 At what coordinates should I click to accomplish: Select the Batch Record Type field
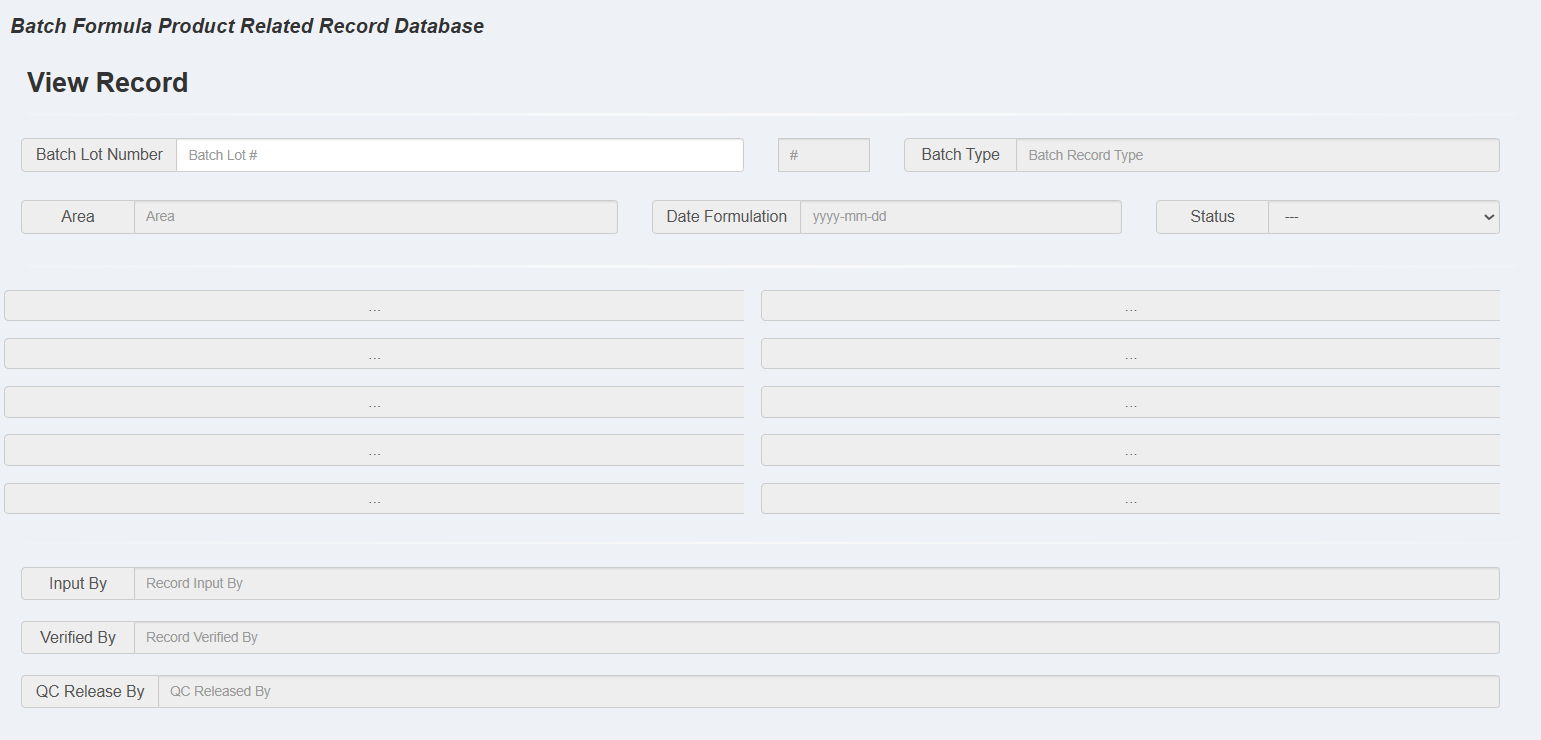pos(1258,155)
